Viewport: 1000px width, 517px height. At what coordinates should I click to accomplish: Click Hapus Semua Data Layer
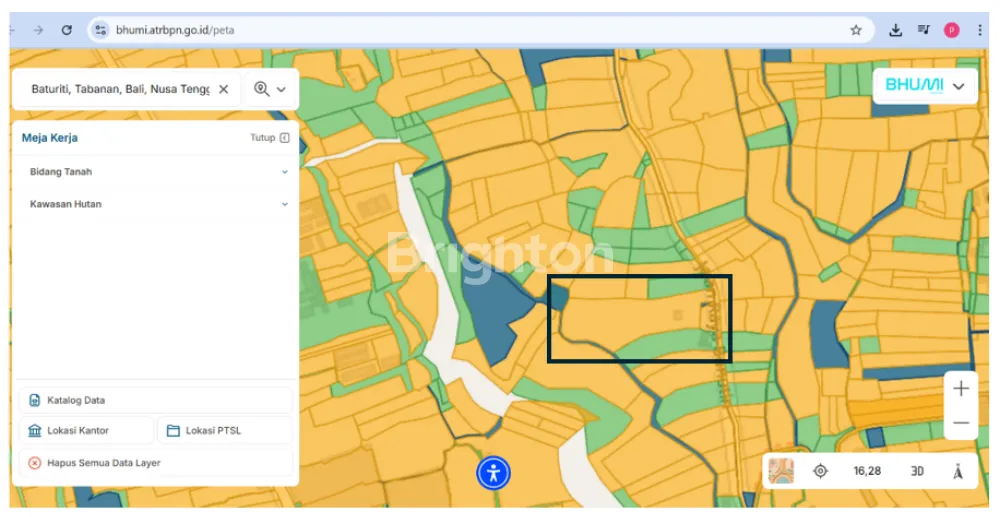156,463
